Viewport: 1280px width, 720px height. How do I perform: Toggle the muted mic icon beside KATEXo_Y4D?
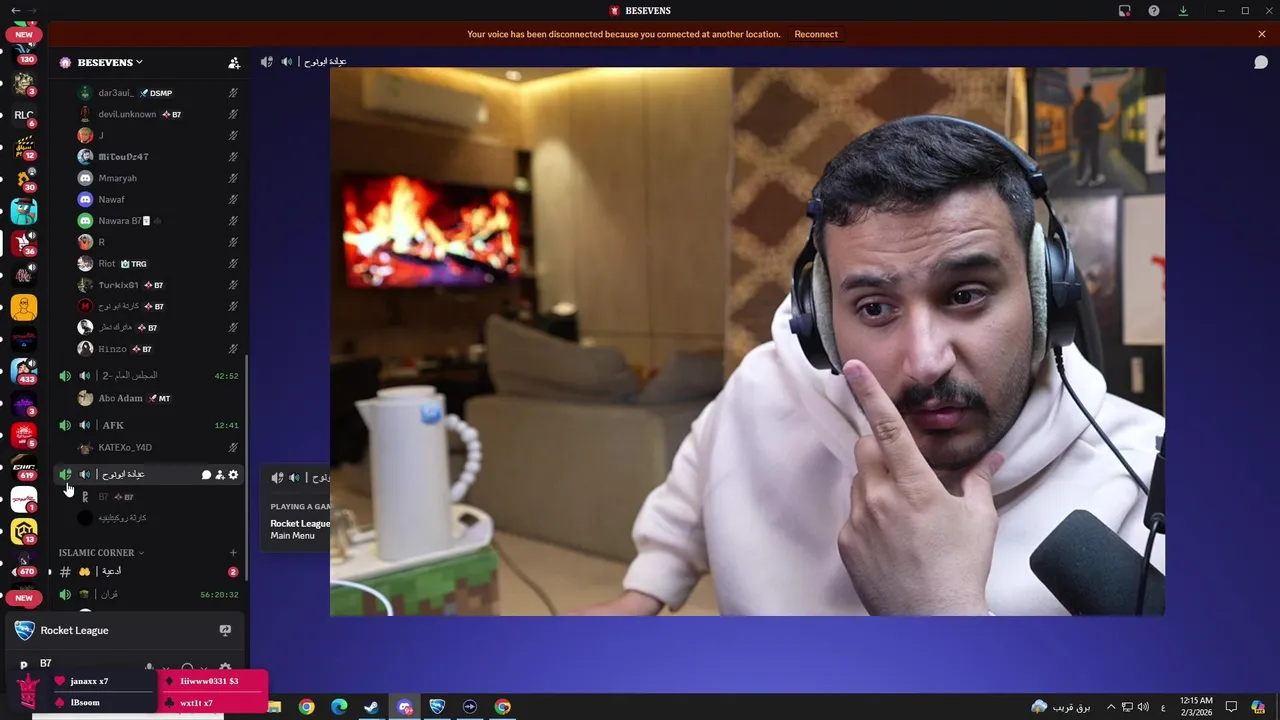tap(233, 447)
